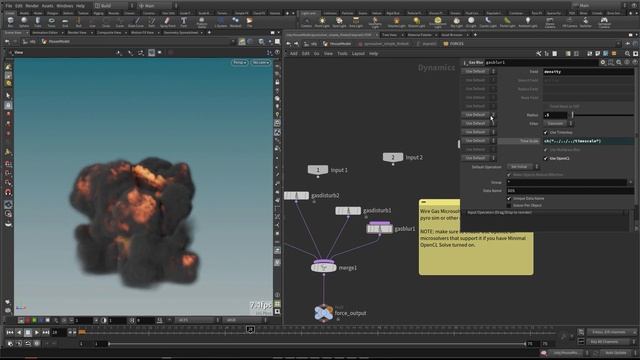Add a Stereo Camera from shelf
The width and height of the screenshot is (640, 360).
point(550,22)
